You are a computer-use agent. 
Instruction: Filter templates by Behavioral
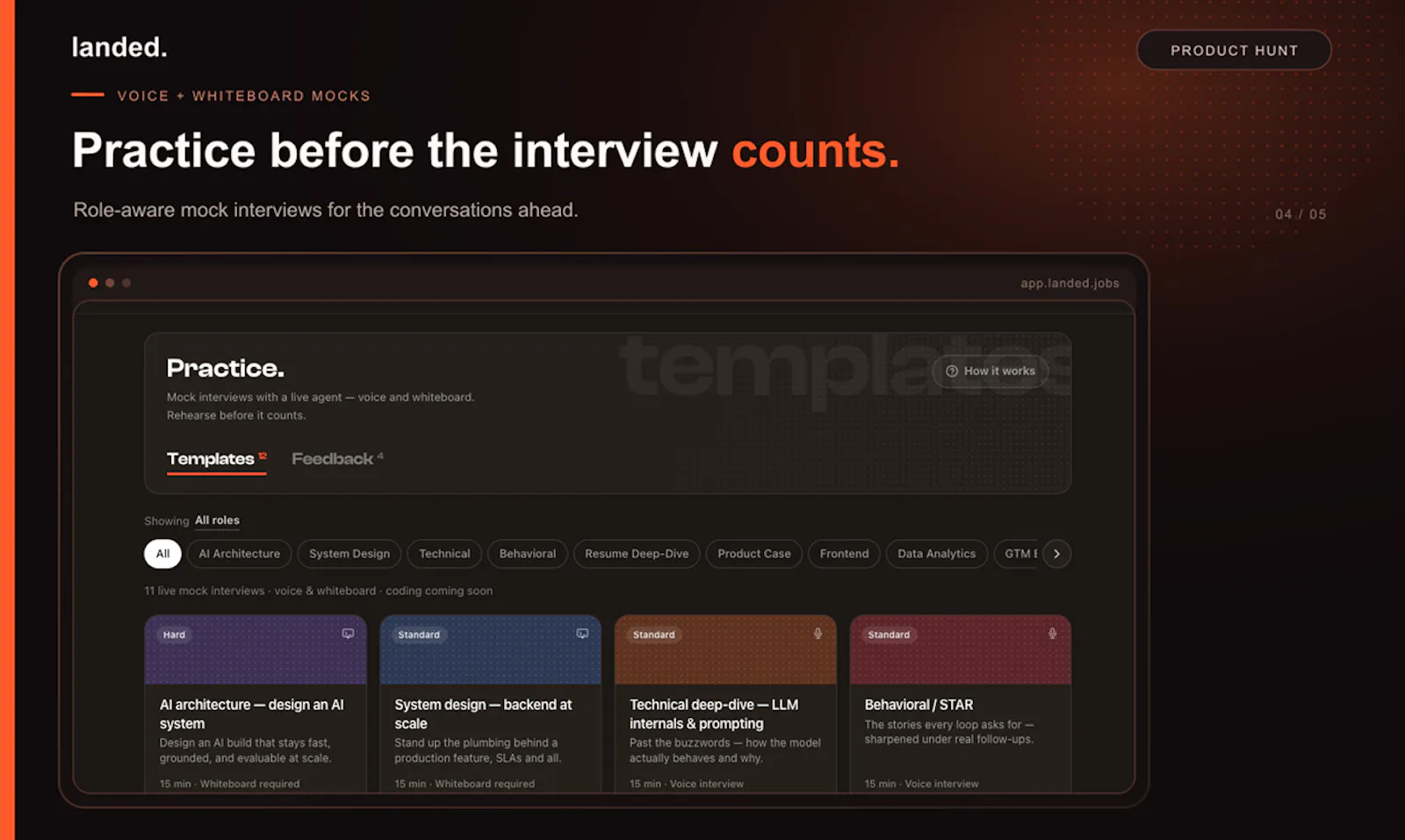click(x=528, y=554)
